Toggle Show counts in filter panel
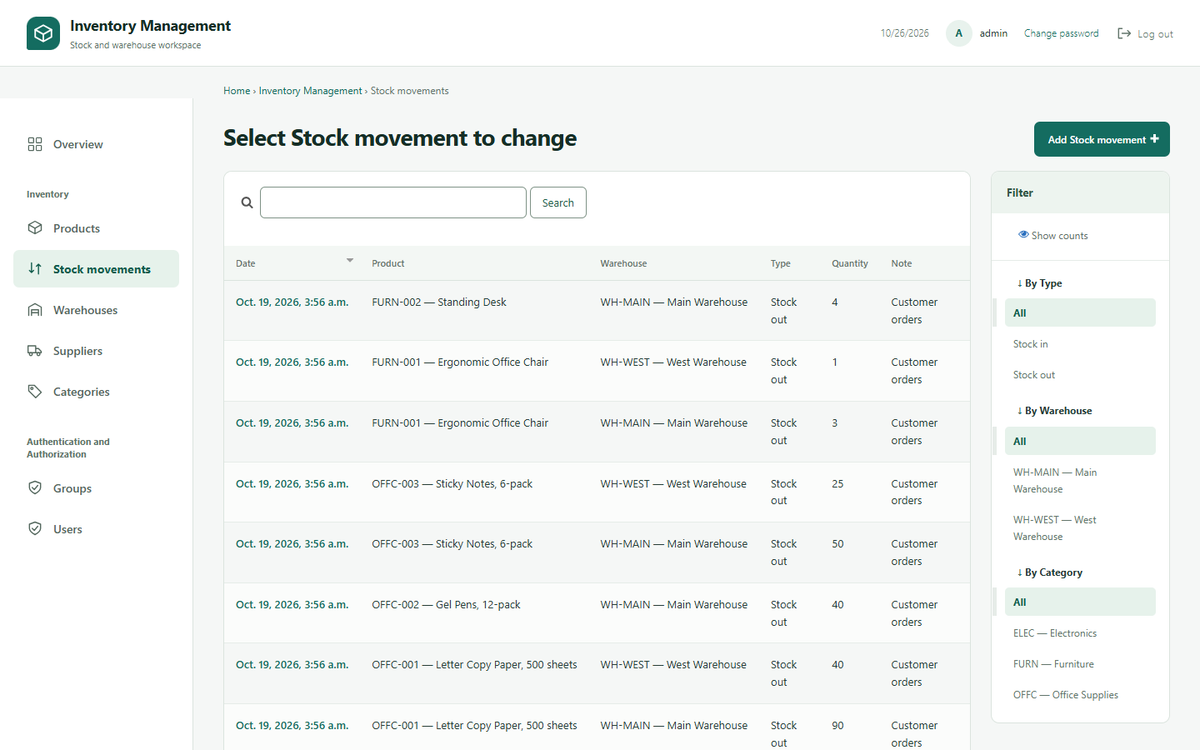The height and width of the screenshot is (750, 1200). pos(1053,236)
